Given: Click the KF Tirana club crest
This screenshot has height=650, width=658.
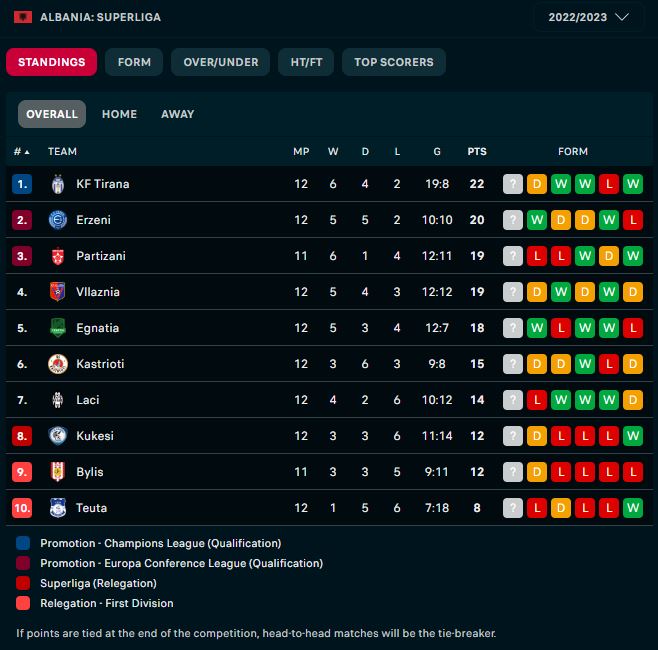Looking at the screenshot, I should 57,184.
